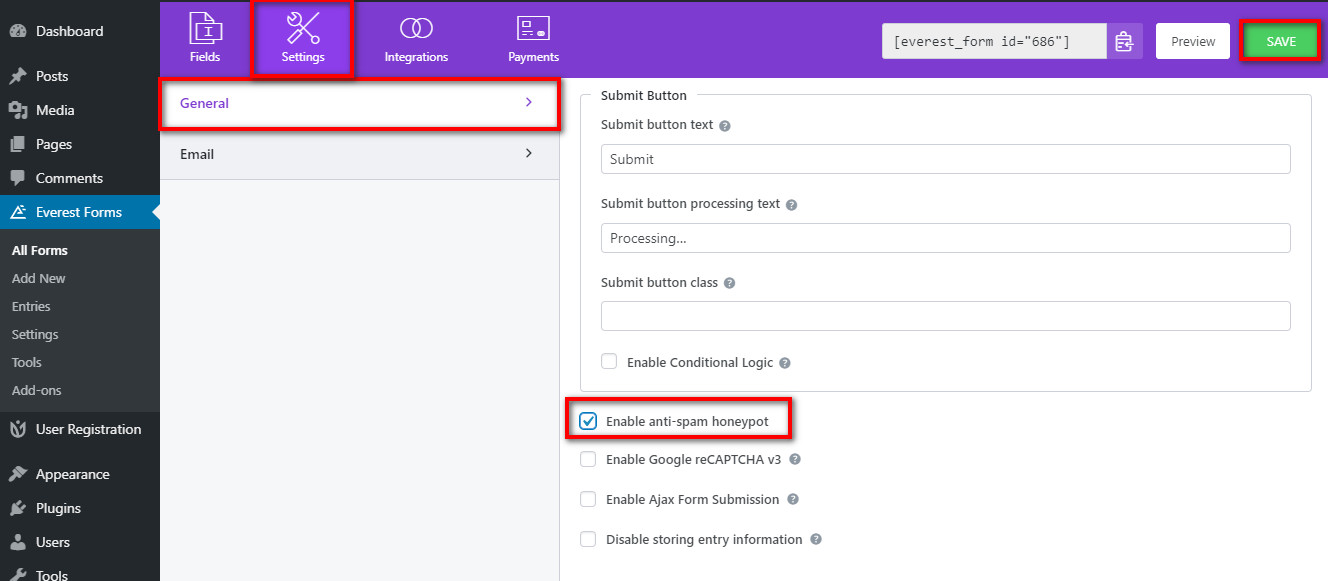This screenshot has width=1328, height=581.
Task: Click the Appearance paintbrush icon
Action: (18, 474)
